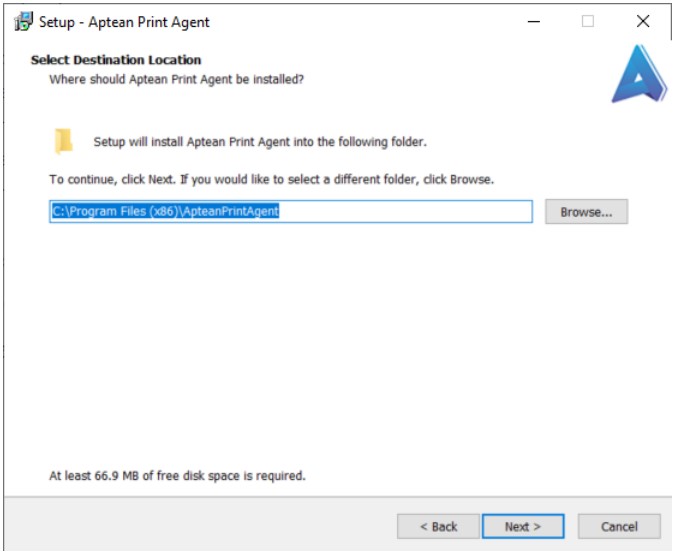
Task: Click the '66.9 MB of free disk space' note
Action: [177, 476]
